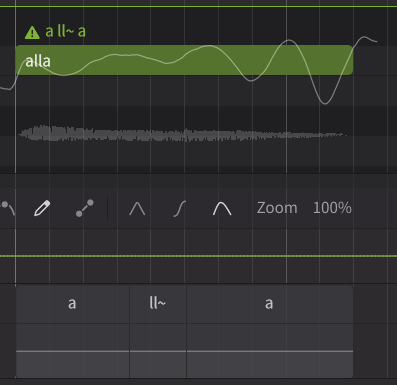Click strength bar line under the ll~ phoneme
The image size is (397, 385).
click(158, 351)
